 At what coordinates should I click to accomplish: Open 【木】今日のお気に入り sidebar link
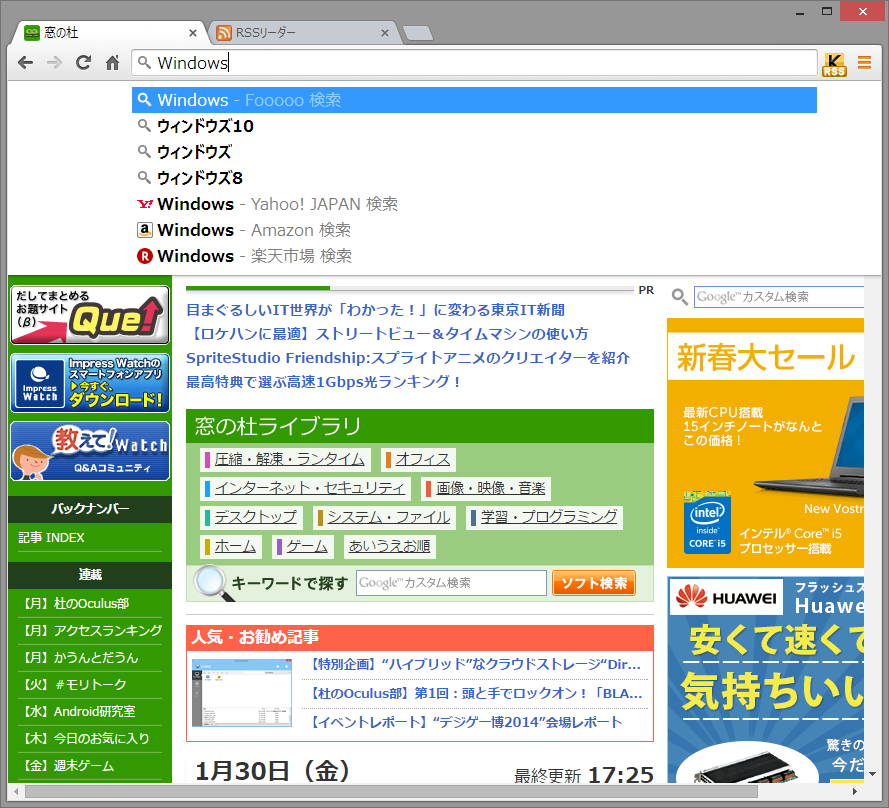coord(85,738)
